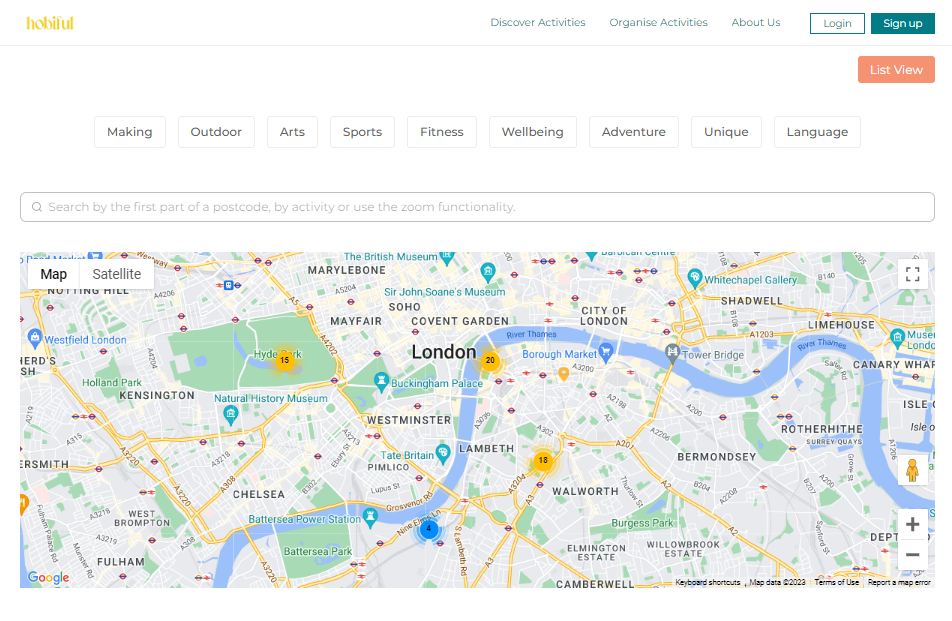This screenshot has height=621, width=952.
Task: Click the Burgess Park label
Action: click(x=642, y=523)
